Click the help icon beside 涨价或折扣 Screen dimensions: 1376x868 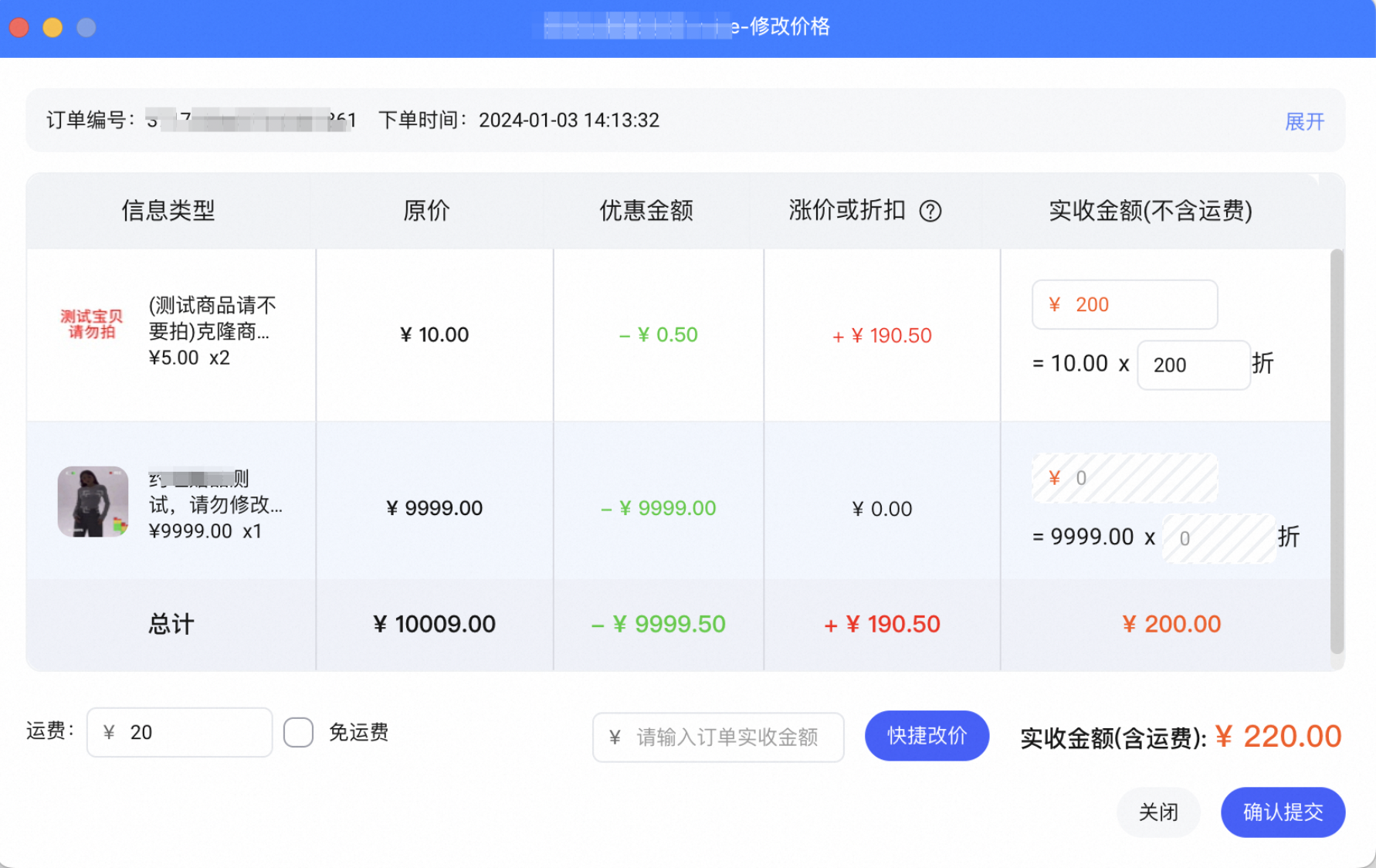click(930, 211)
